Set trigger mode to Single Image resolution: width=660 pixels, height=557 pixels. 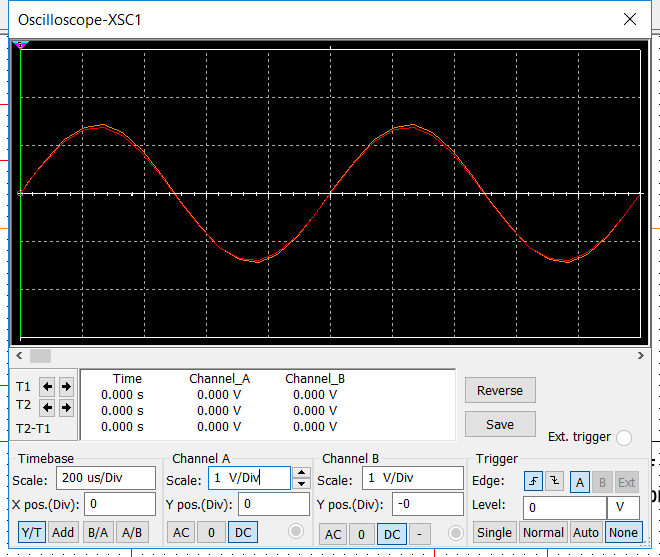pos(494,533)
